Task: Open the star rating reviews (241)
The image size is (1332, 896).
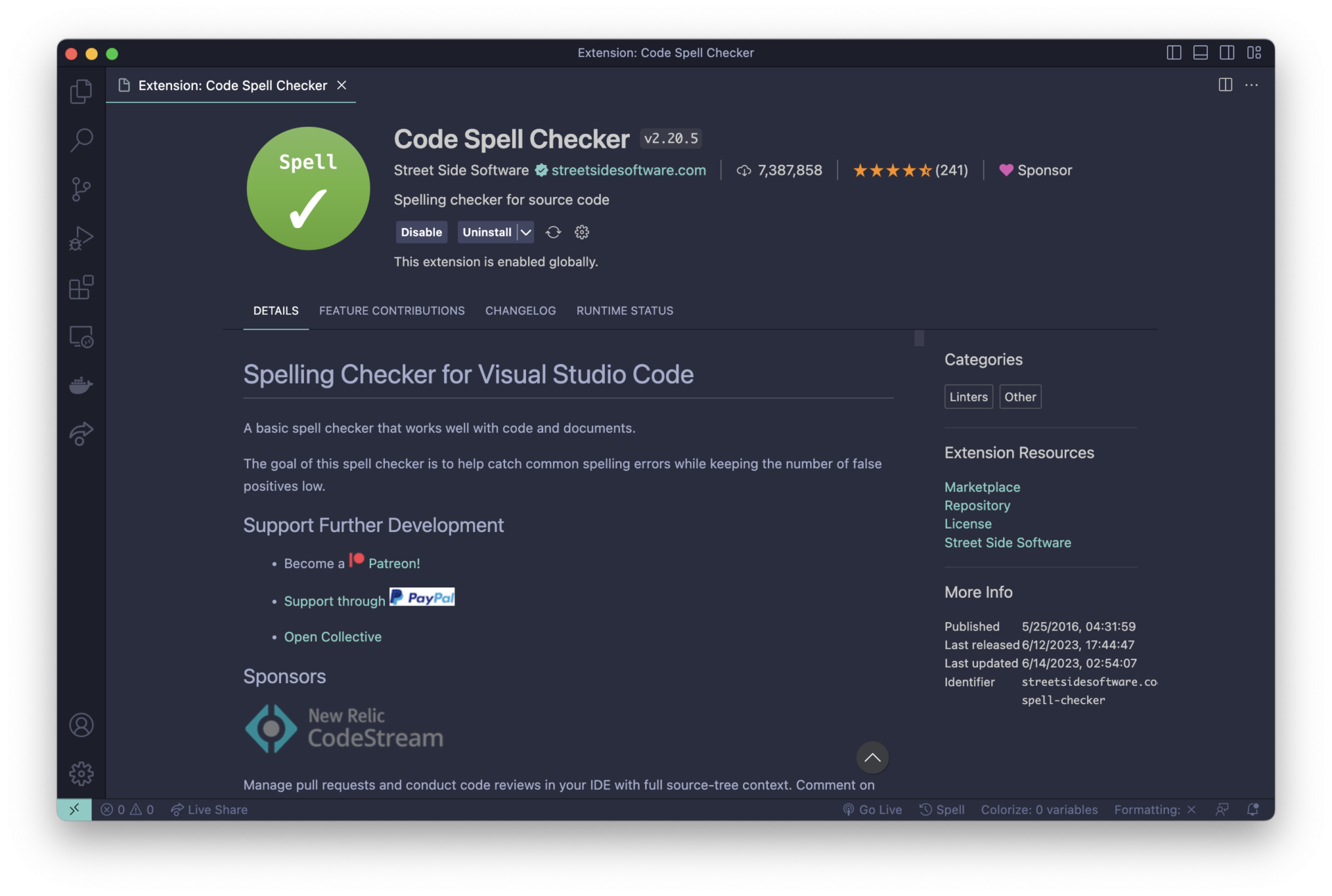Action: click(910, 171)
